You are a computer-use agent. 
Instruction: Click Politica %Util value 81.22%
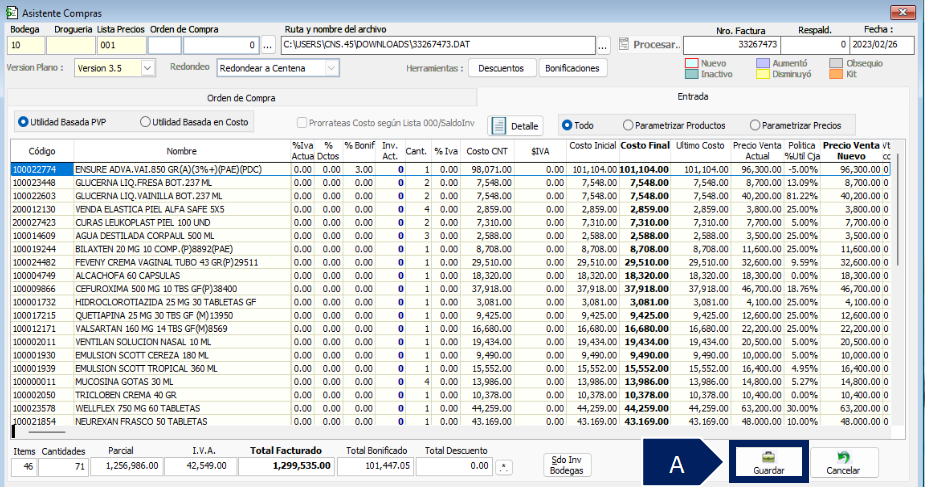(801, 196)
